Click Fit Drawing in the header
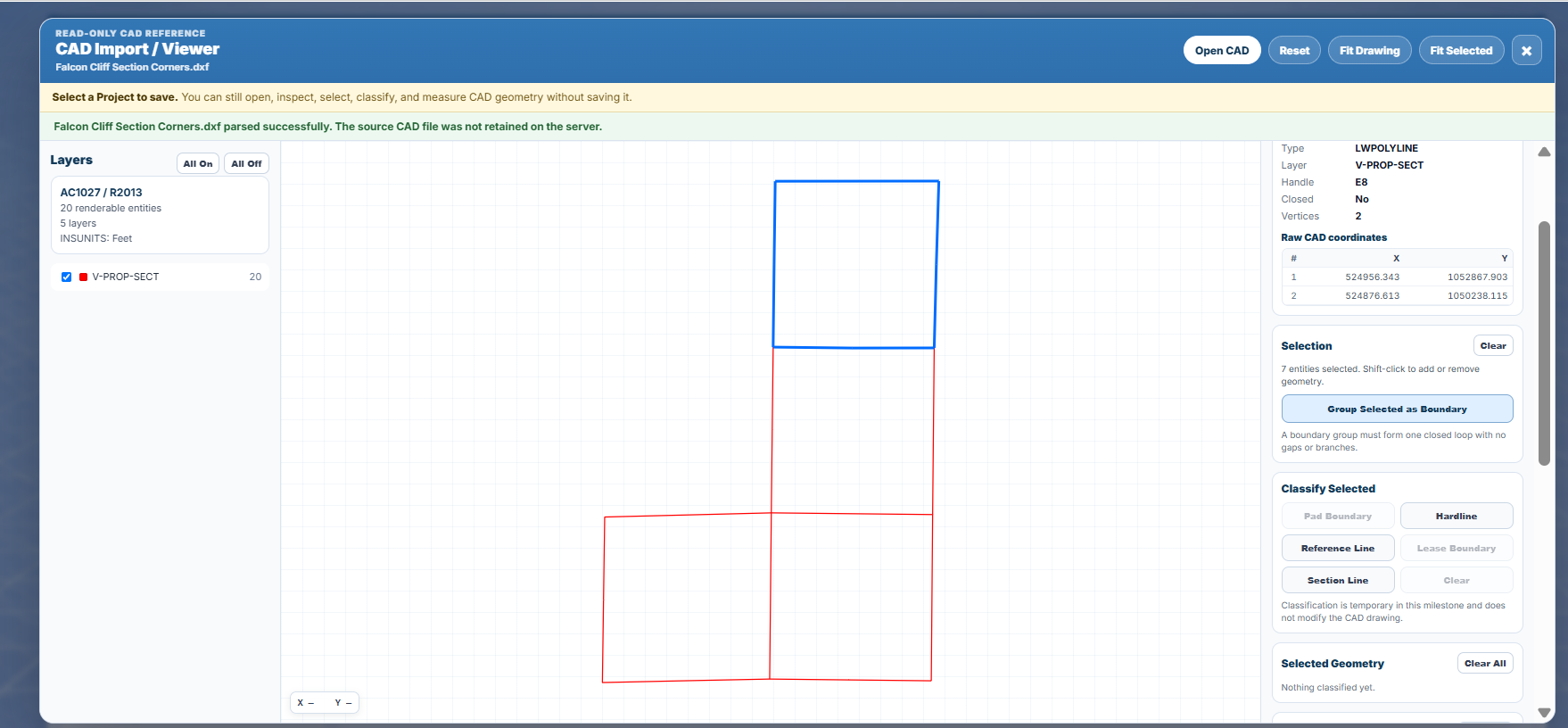 pyautogui.click(x=1369, y=51)
